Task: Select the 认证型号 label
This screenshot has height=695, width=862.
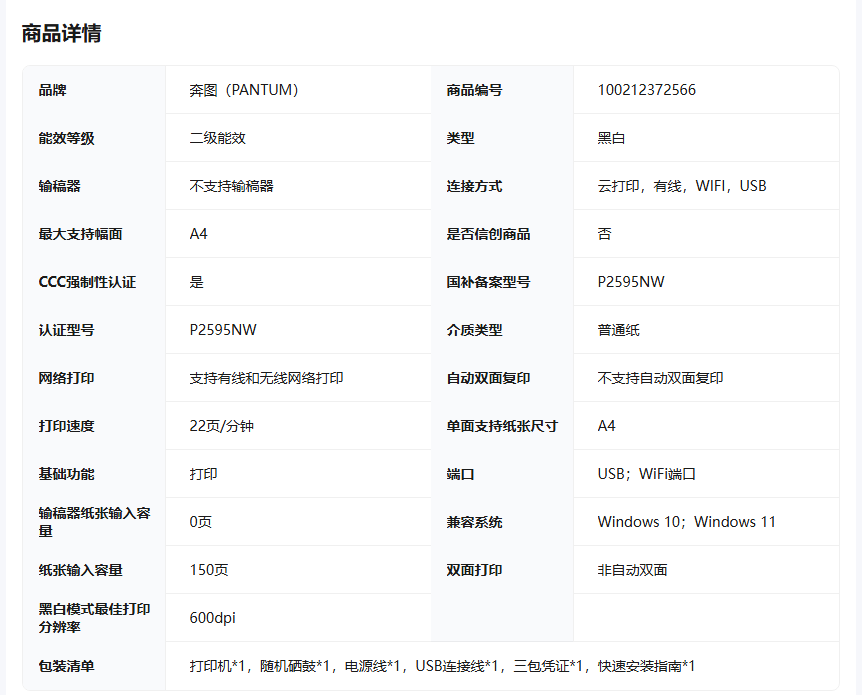Action: [67, 330]
